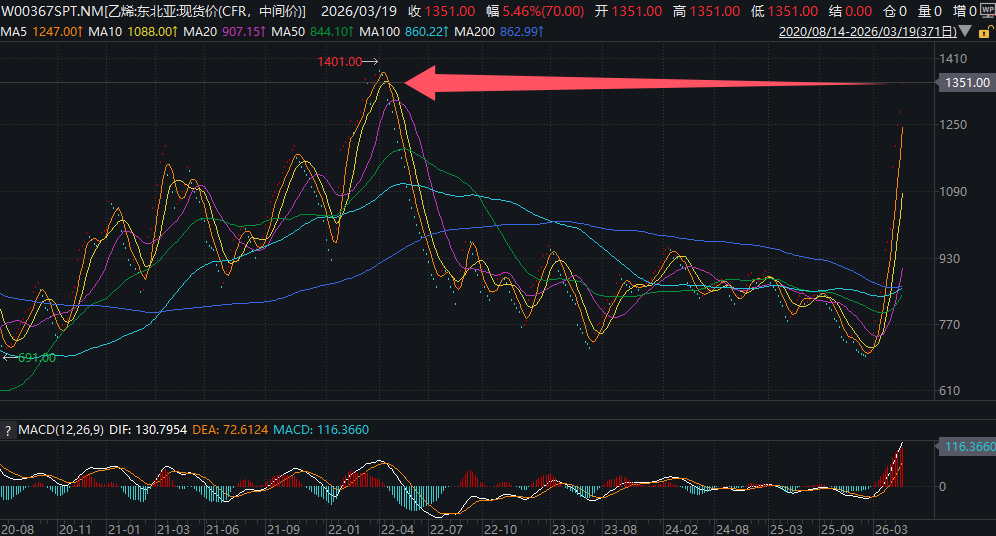The width and height of the screenshot is (996, 536).
Task: Click the 1351.00 current price tag on axis
Action: coord(966,83)
